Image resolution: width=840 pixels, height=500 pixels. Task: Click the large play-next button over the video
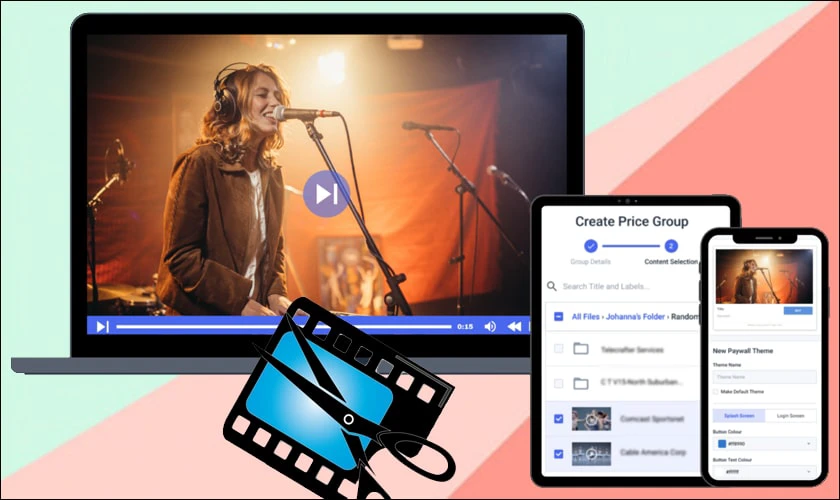pyautogui.click(x=326, y=193)
